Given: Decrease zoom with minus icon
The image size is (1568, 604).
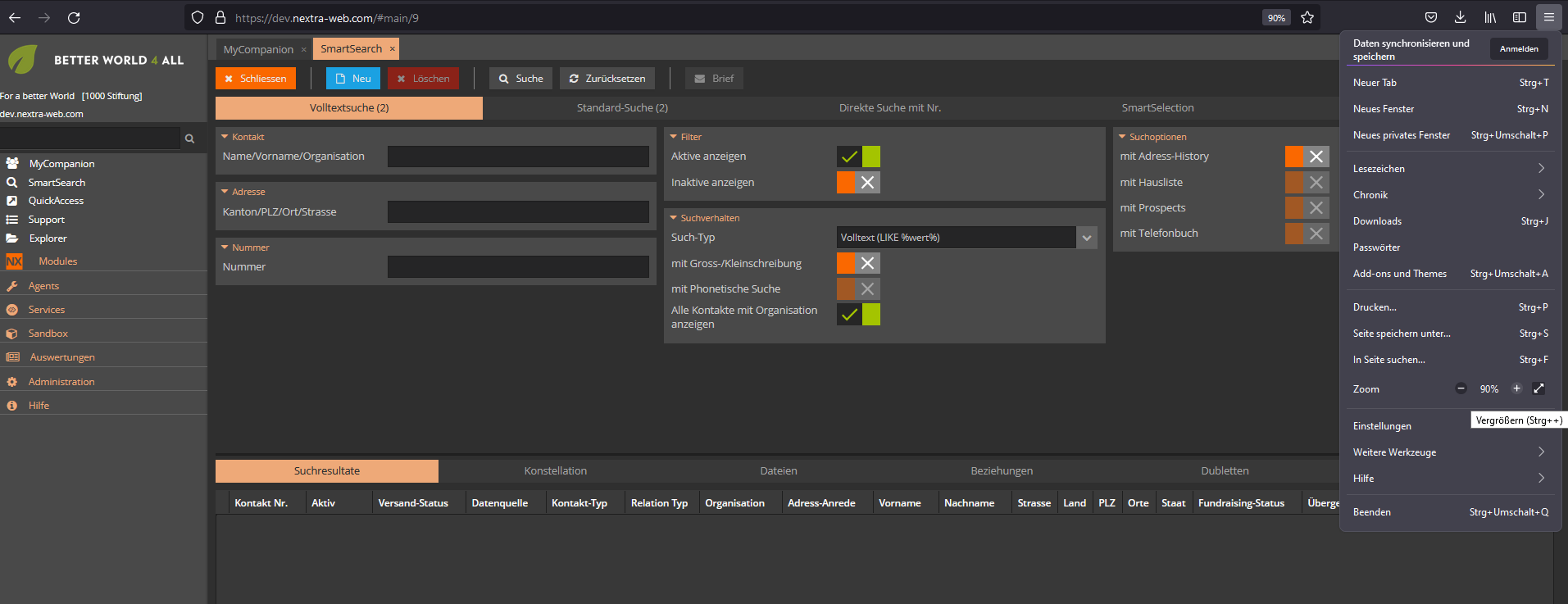Looking at the screenshot, I should pos(1461,388).
